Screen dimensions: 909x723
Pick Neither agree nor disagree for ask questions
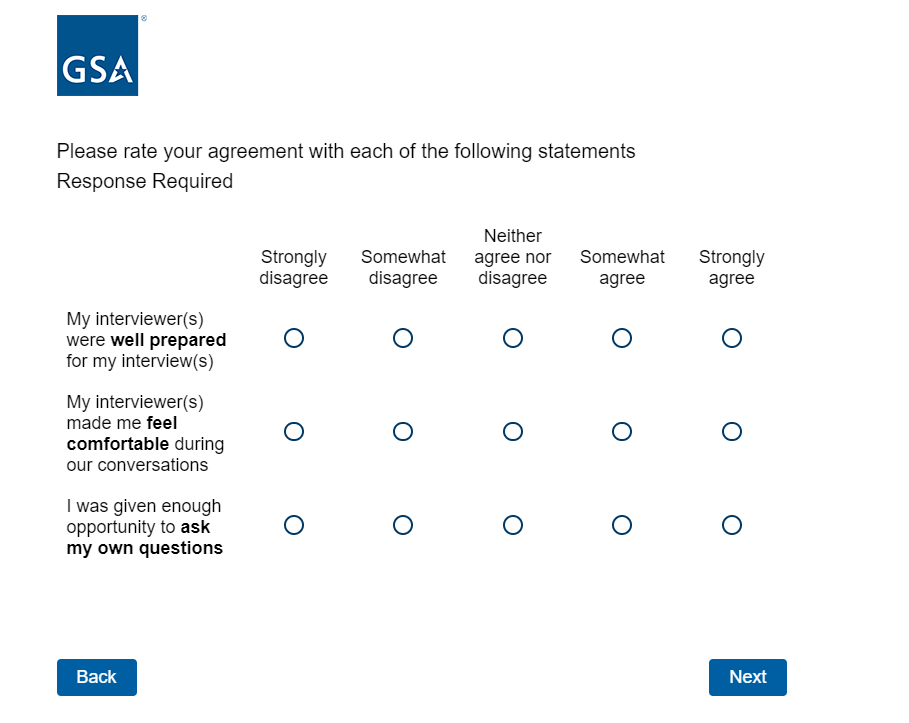[x=513, y=525]
